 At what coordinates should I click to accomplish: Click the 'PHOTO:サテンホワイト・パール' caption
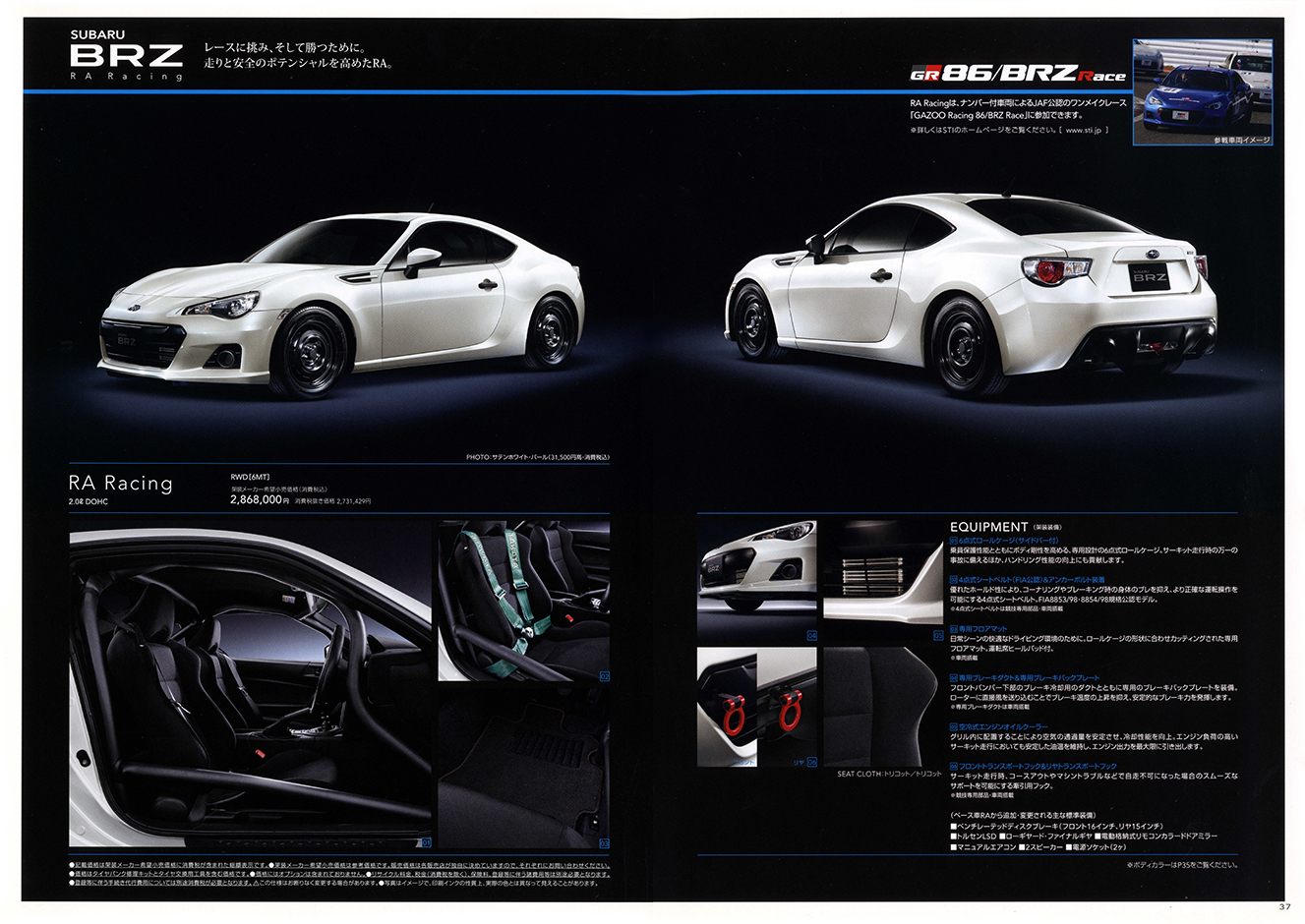click(537, 457)
